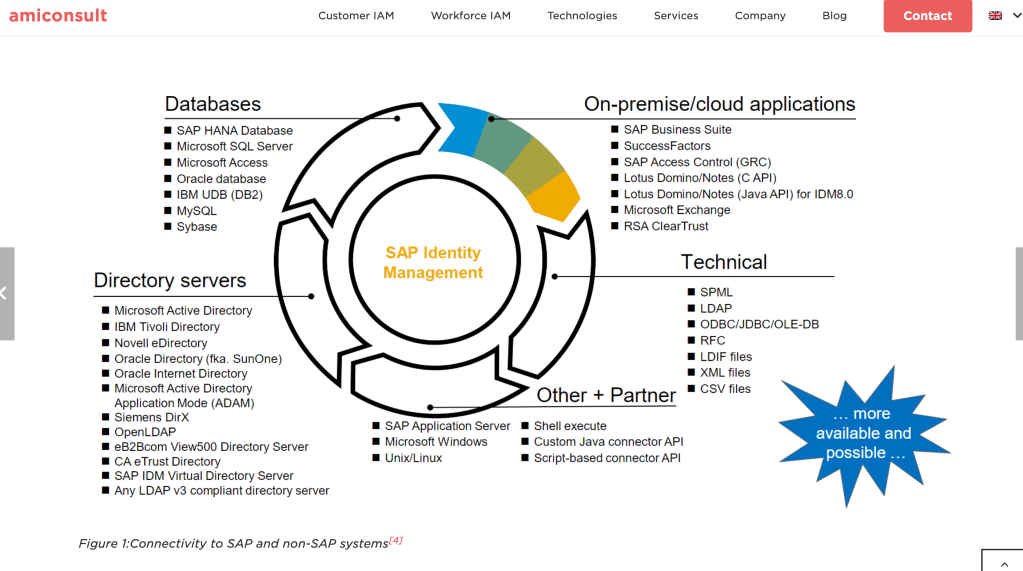
Task: Click the yellow-orange diagram segment
Action: coord(556,197)
